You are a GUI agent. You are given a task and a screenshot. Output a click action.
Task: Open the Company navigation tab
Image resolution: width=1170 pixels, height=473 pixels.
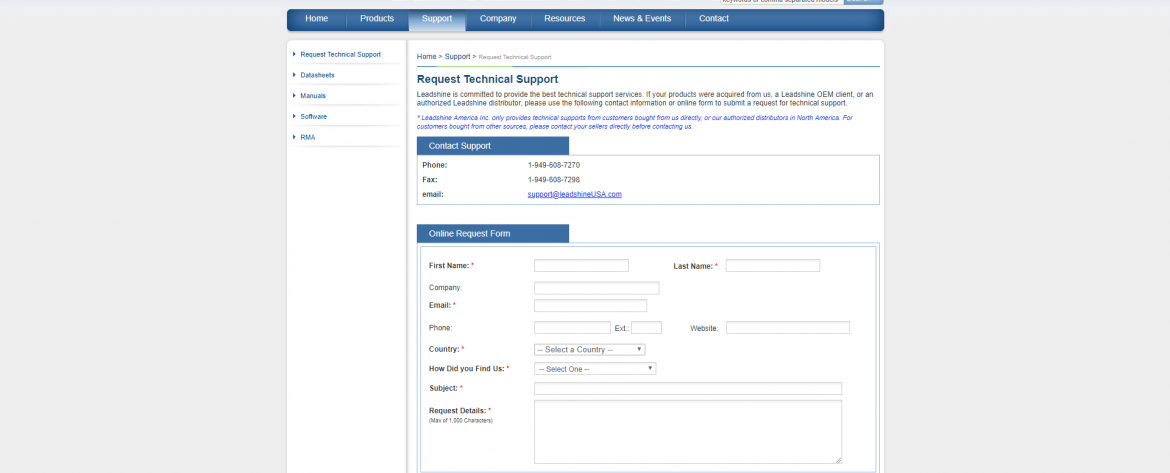click(498, 19)
